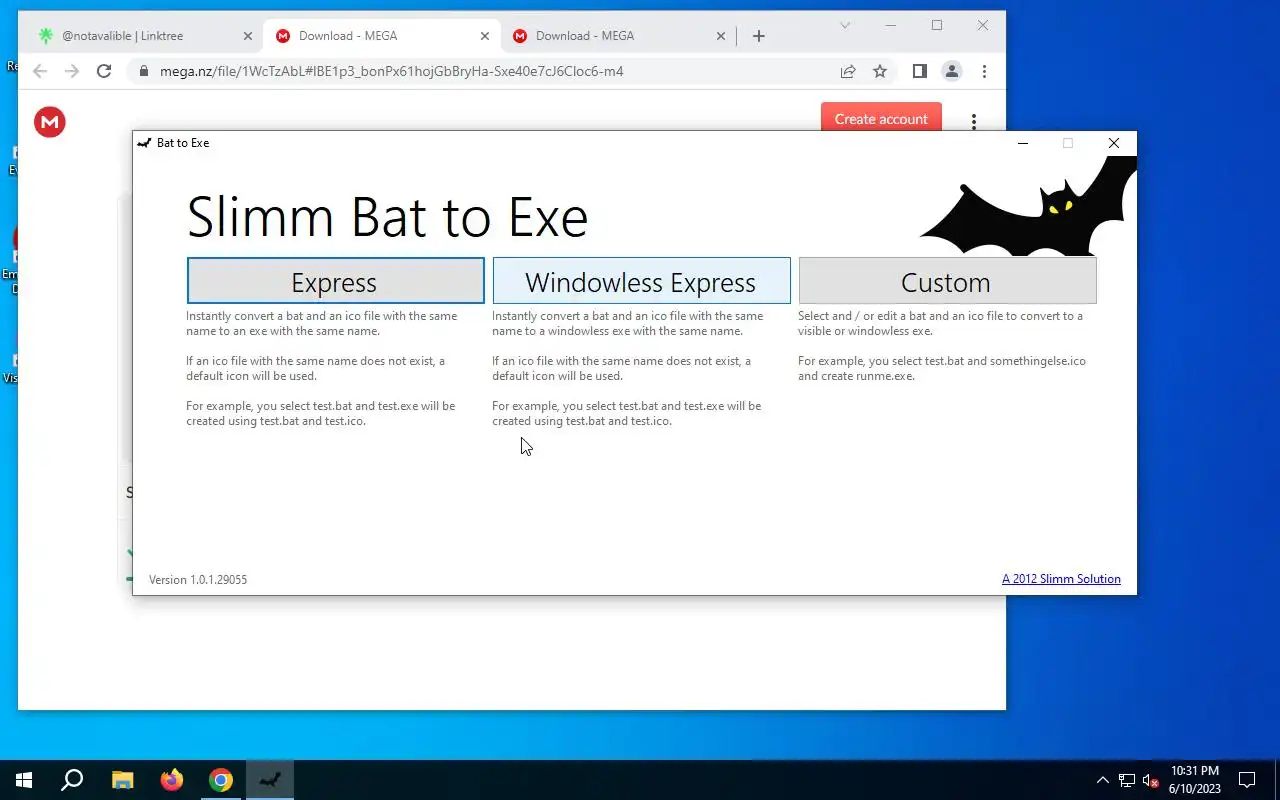1280x800 pixels.
Task: Toggle Chrome side panel icon
Action: tap(920, 71)
